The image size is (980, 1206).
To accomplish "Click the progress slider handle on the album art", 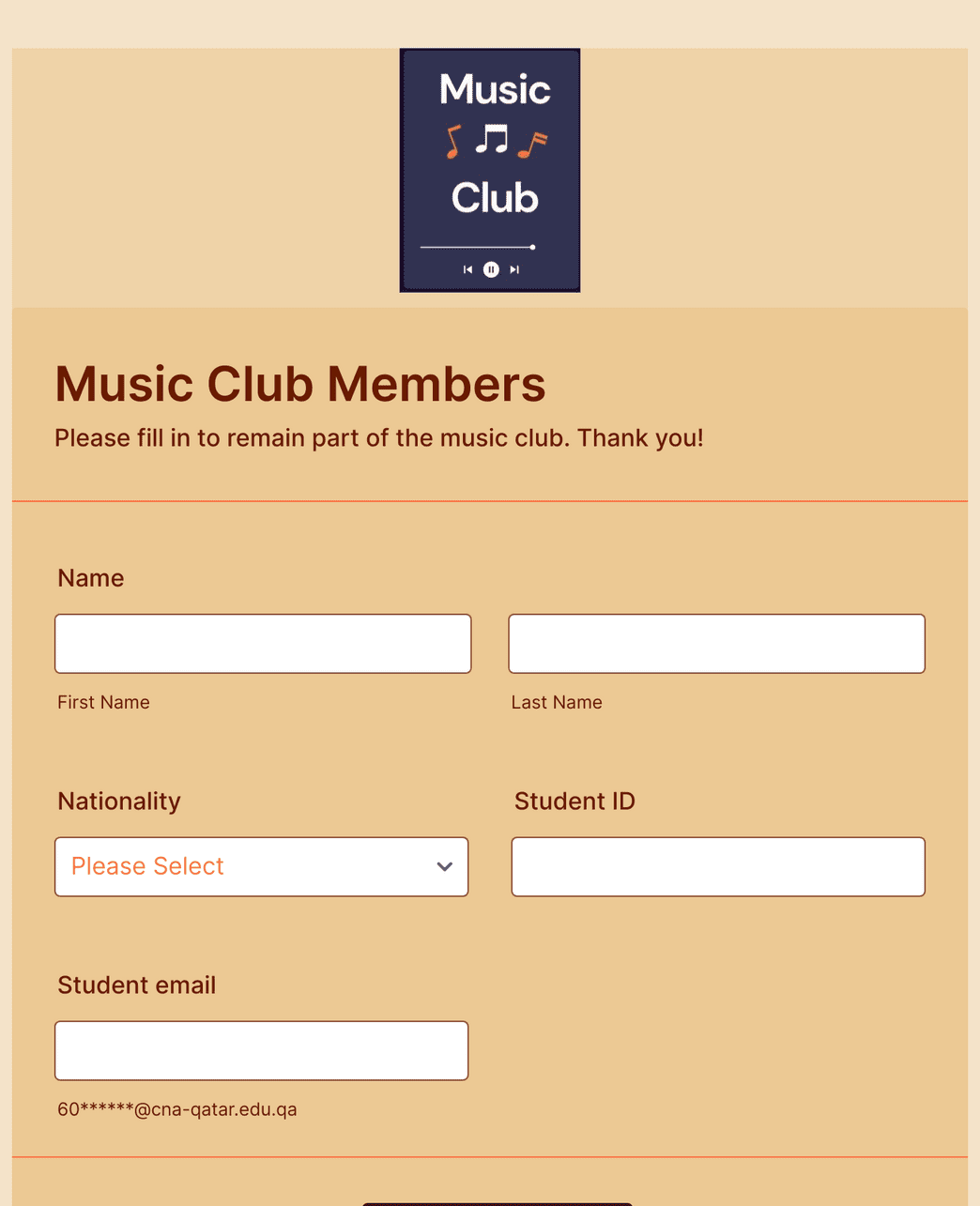I will coord(531,246).
